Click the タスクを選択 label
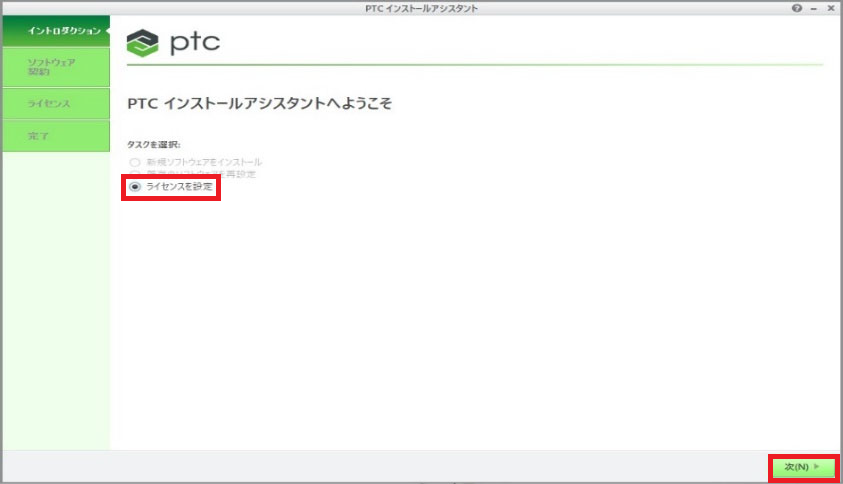Viewport: 843px width, 484px height. [x=153, y=144]
